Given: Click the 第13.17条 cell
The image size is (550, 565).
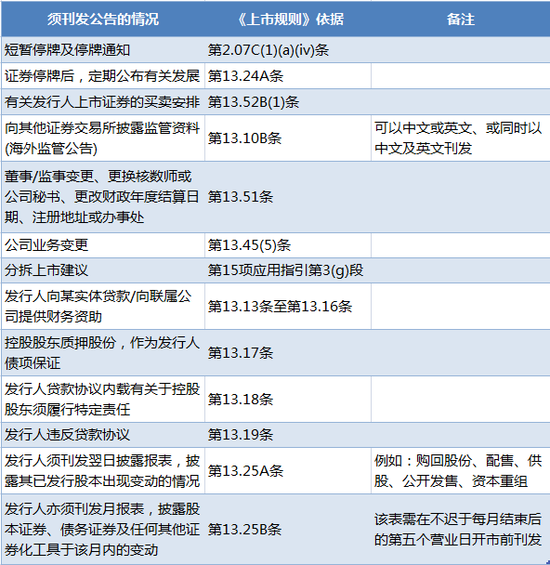Looking at the screenshot, I should coord(288,352).
